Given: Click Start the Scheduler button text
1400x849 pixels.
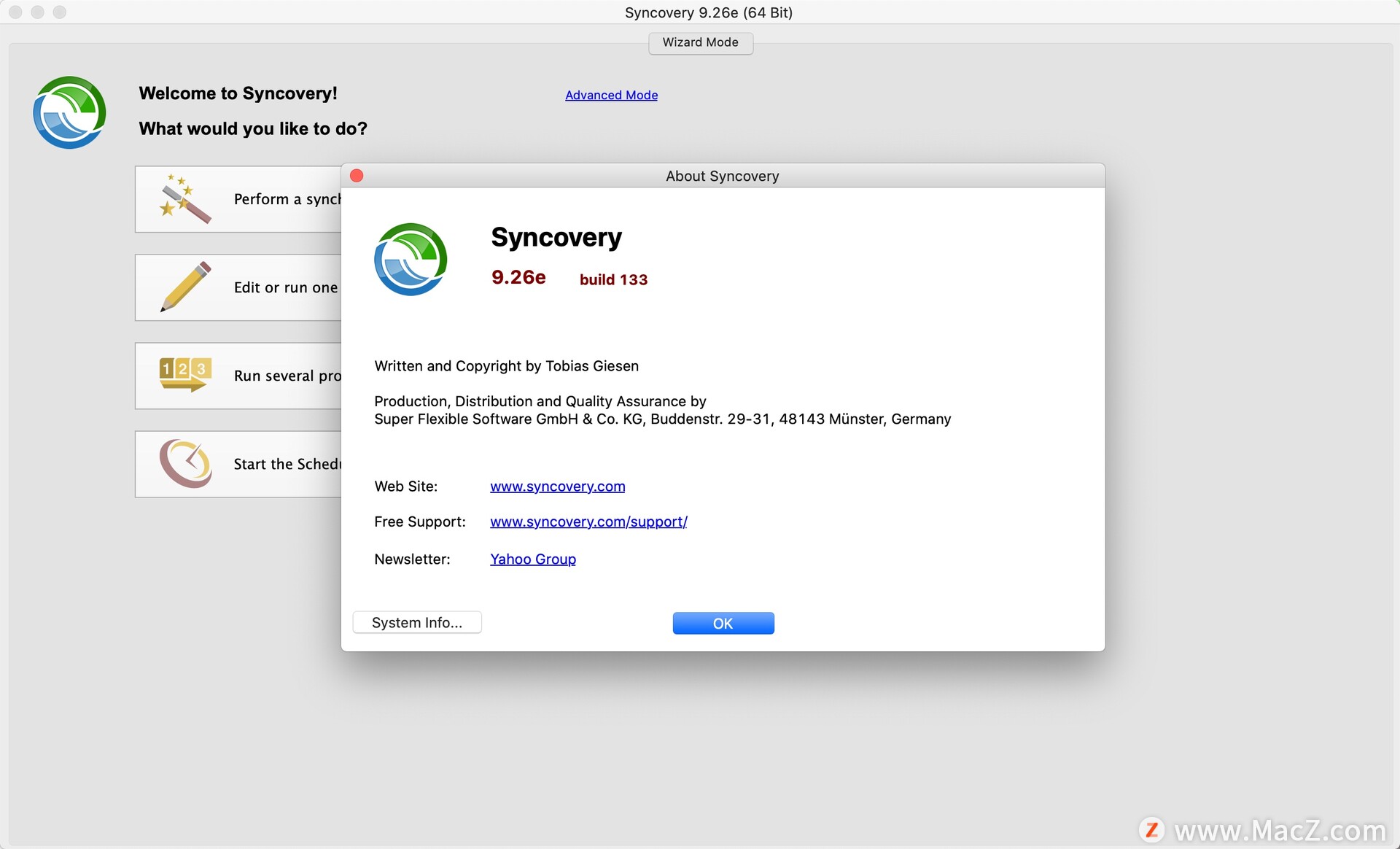Looking at the screenshot, I should click(x=287, y=464).
